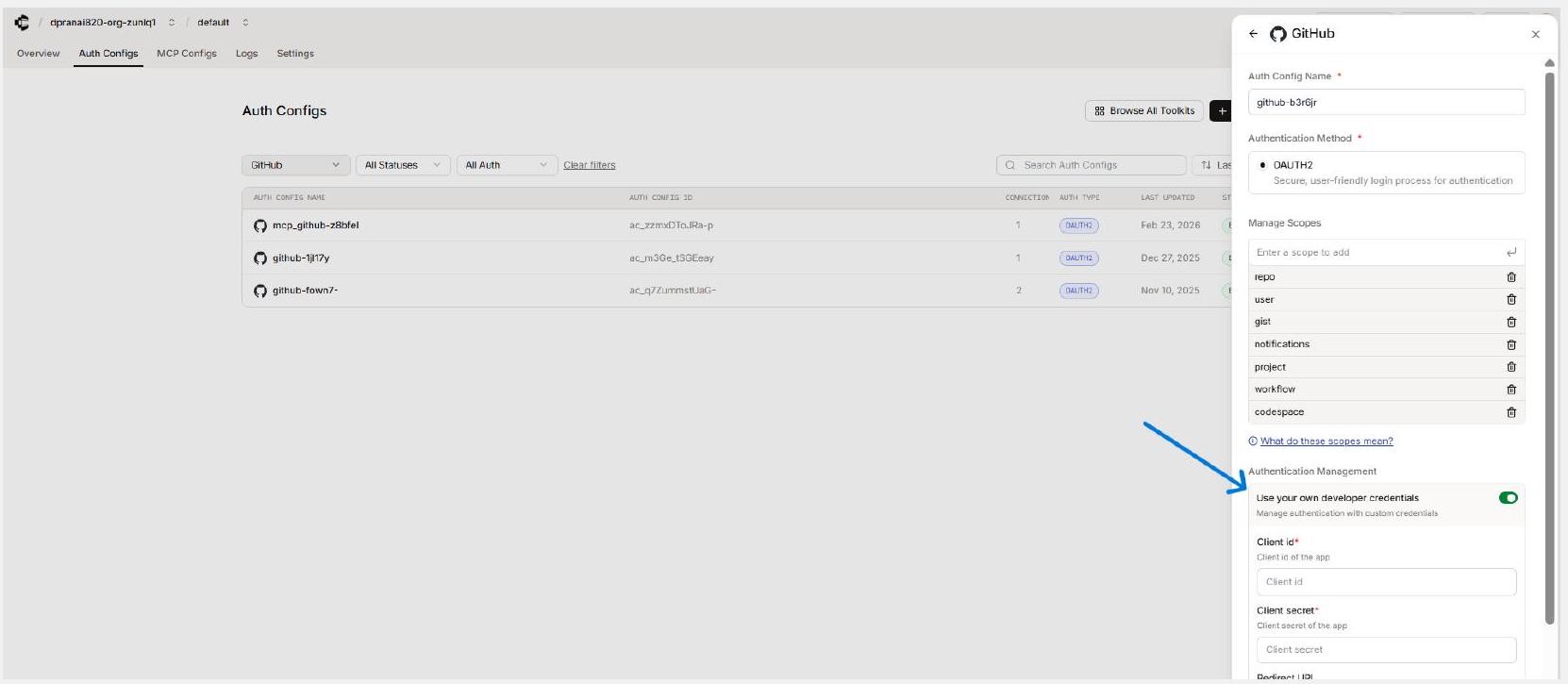Open the All Statuses dropdown
The width and height of the screenshot is (1568, 684).
(x=403, y=165)
